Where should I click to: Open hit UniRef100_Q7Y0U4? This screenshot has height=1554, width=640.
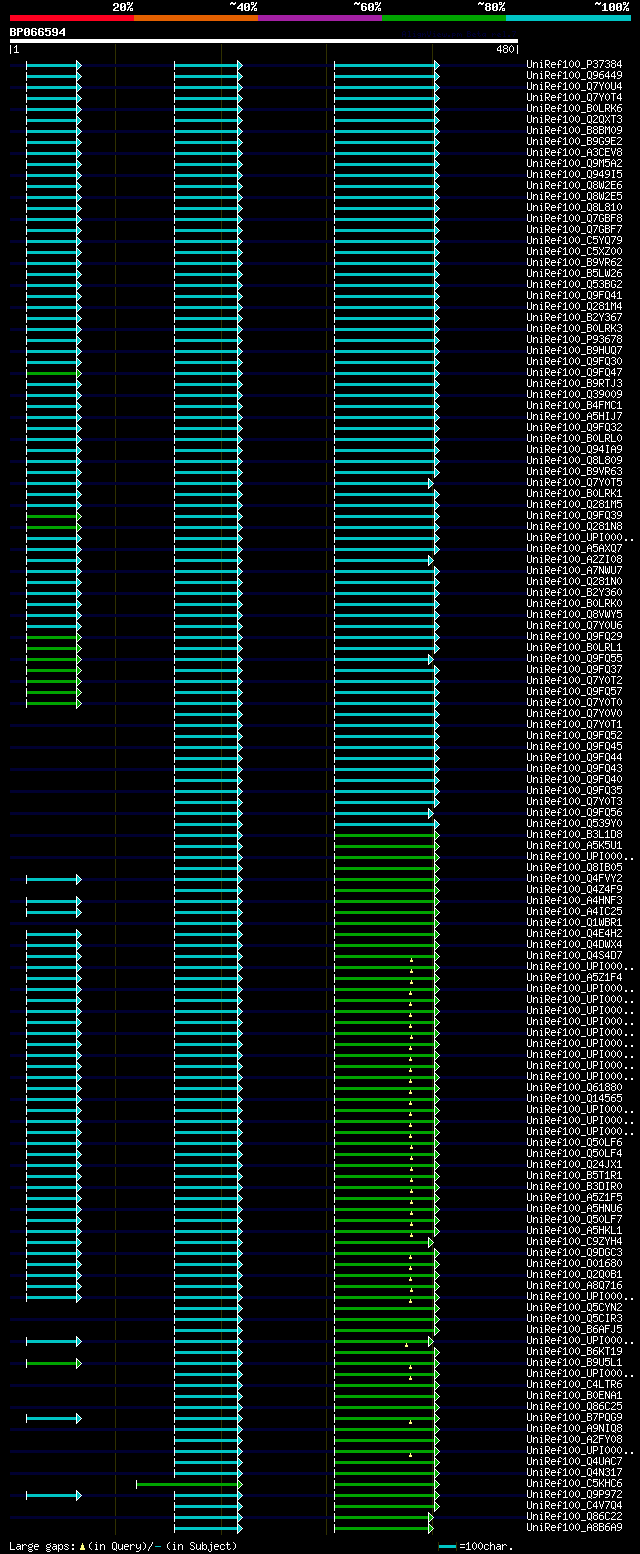pos(574,86)
